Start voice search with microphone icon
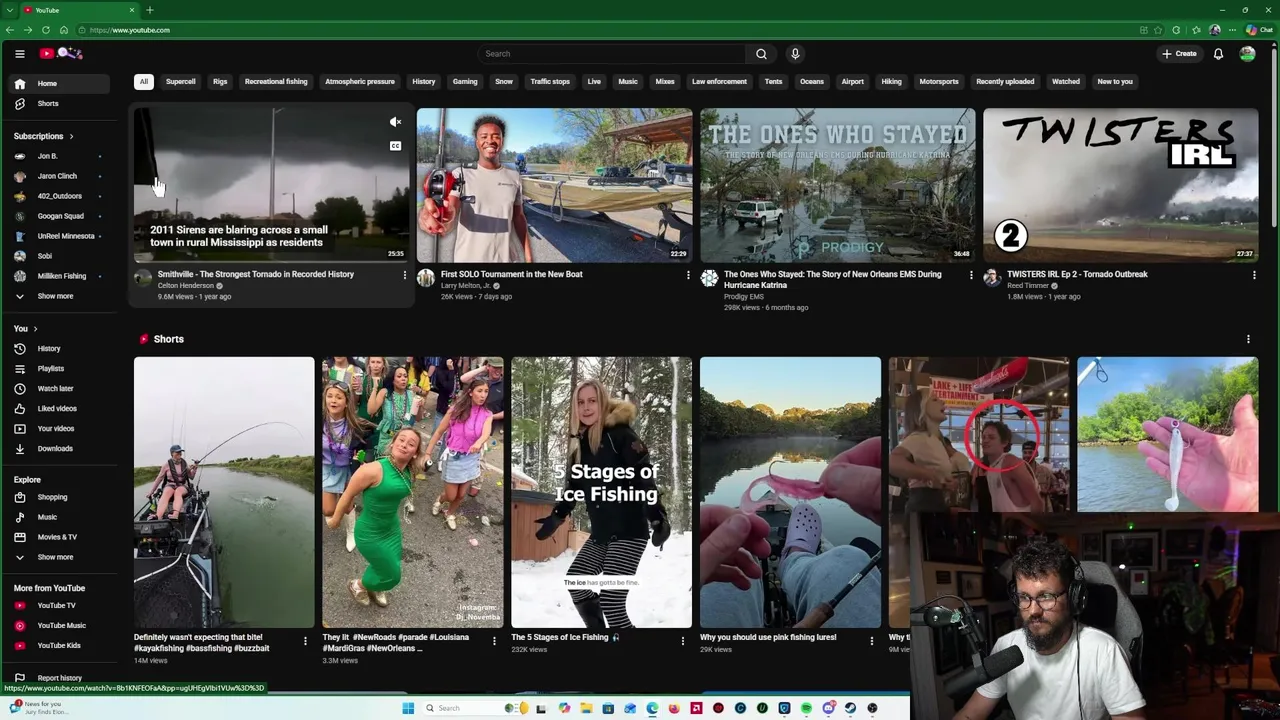The width and height of the screenshot is (1280, 720). pyautogui.click(x=795, y=54)
